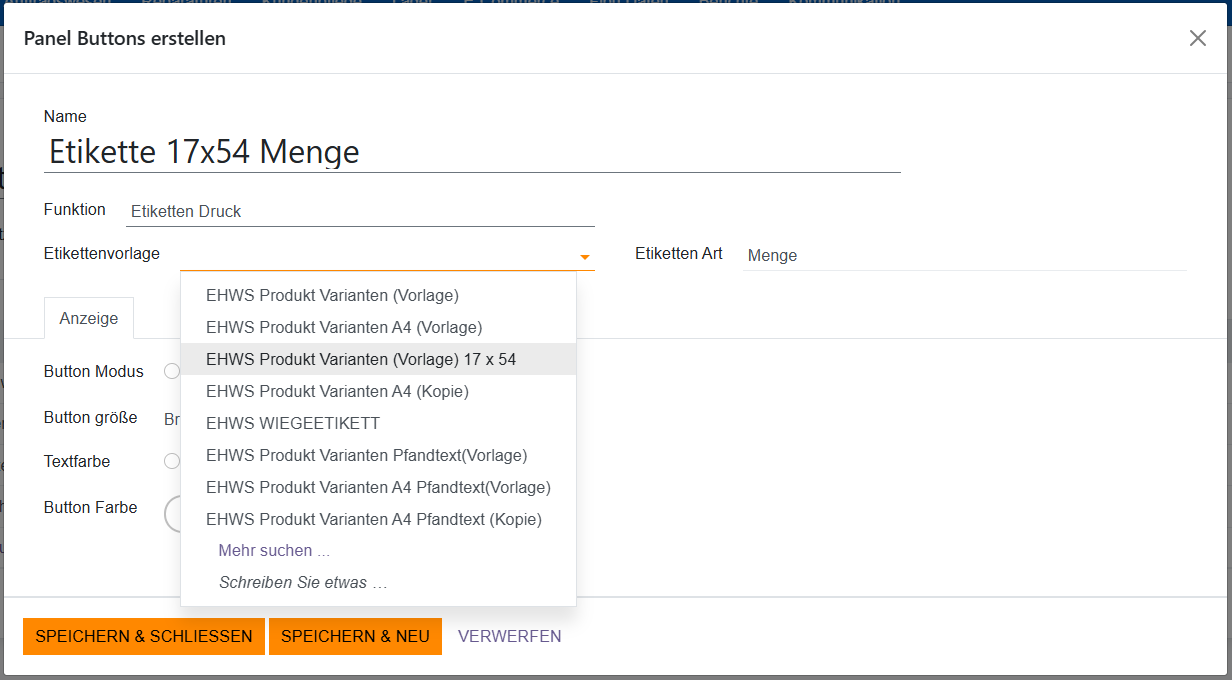Screen dimensions: 1232x680
Task: Open the Etikettenvorlage dropdown arrow
Action: coord(584,257)
